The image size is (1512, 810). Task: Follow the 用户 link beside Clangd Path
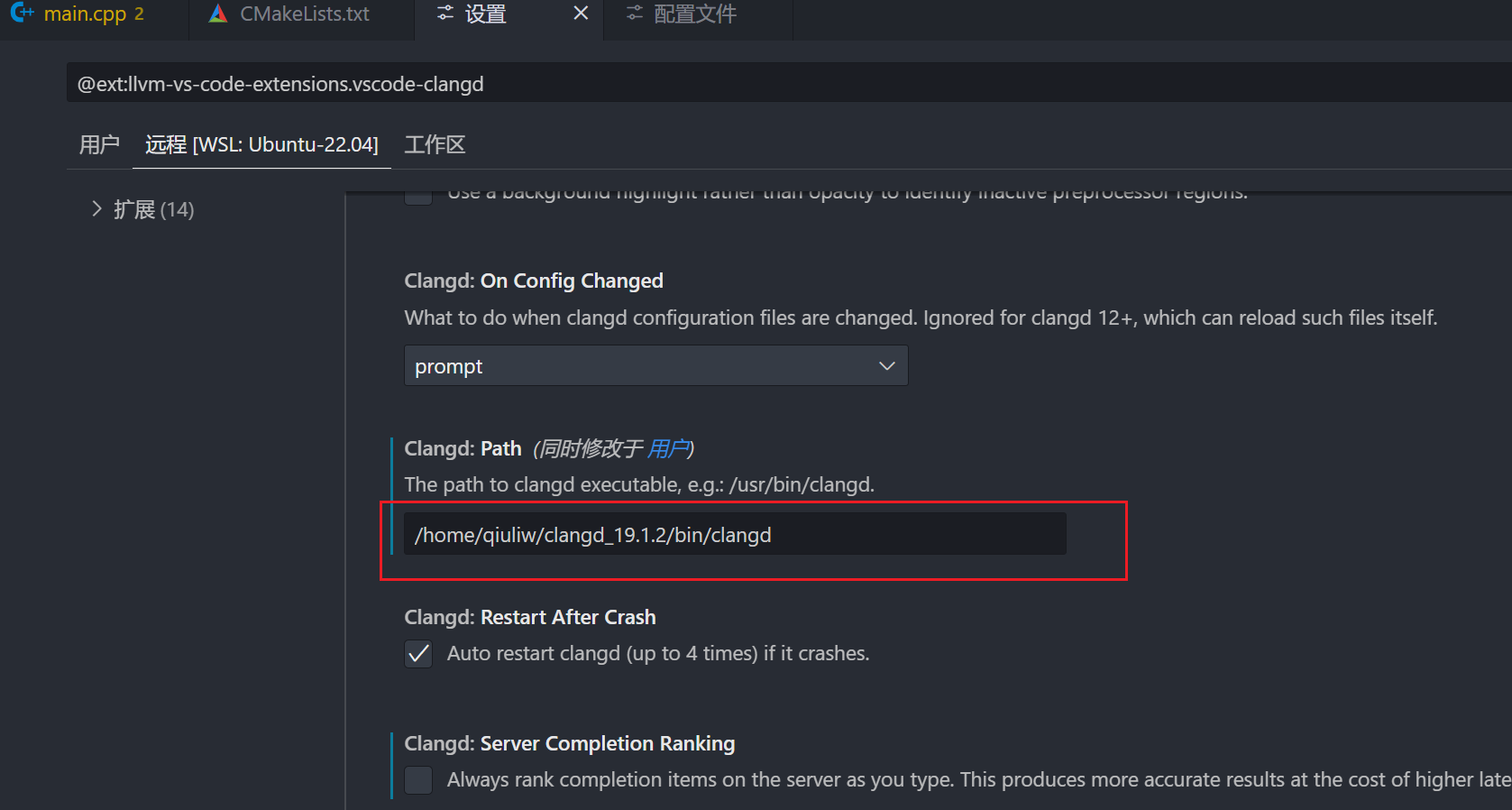[x=668, y=448]
